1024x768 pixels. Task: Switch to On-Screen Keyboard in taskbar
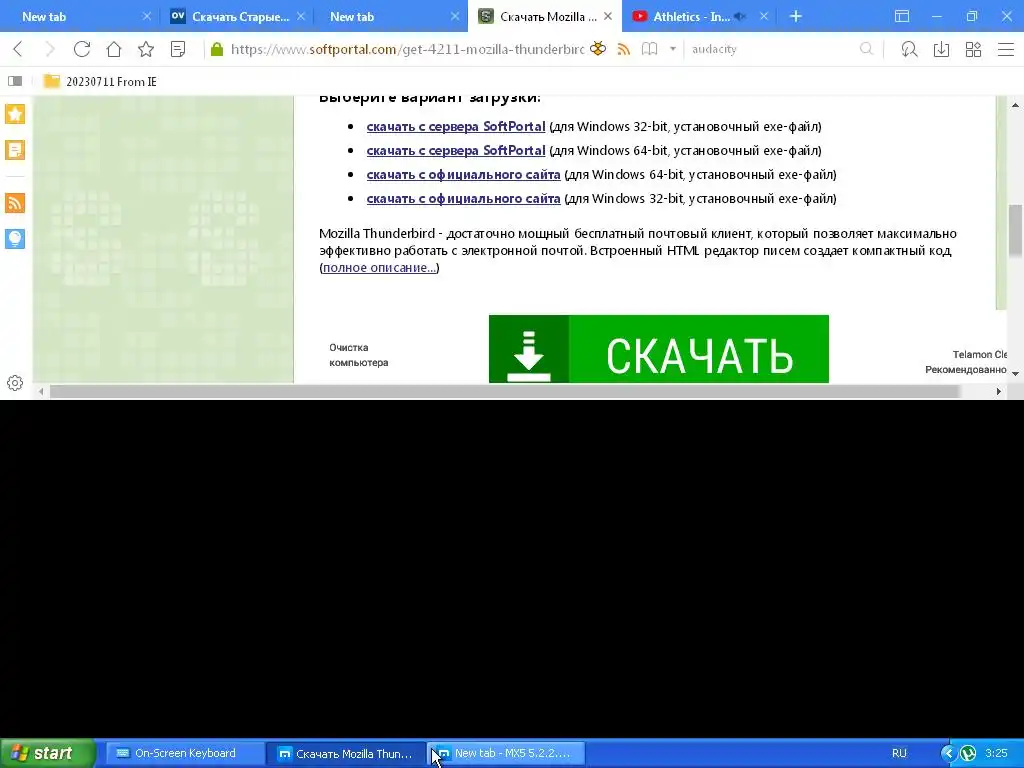(x=184, y=753)
